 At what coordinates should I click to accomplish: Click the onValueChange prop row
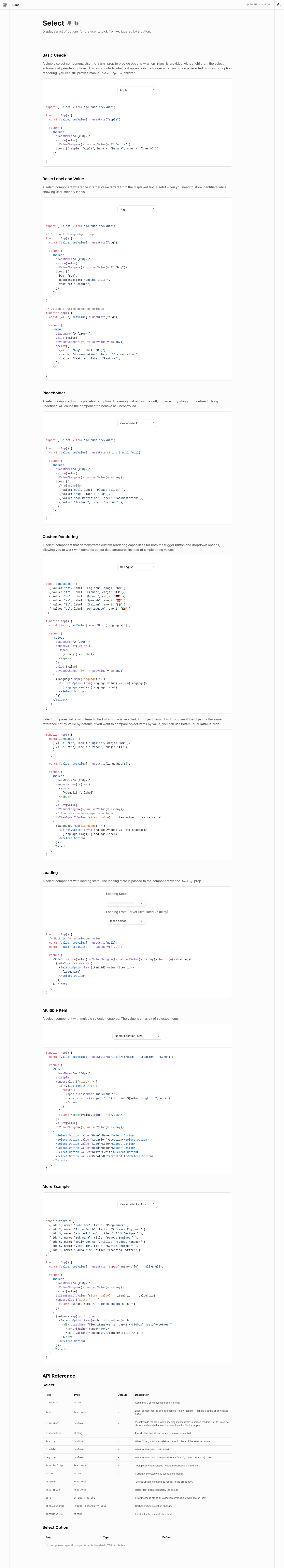pos(137,1506)
